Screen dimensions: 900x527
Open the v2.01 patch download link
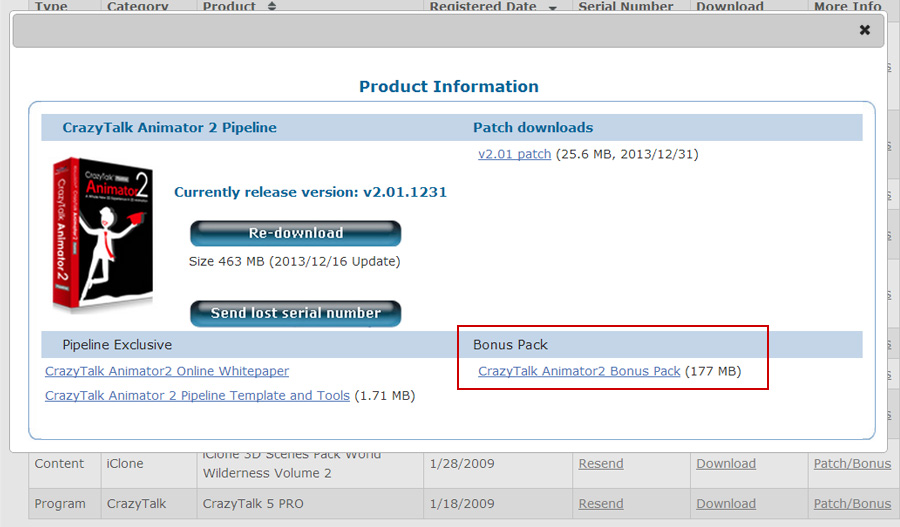[x=514, y=154]
